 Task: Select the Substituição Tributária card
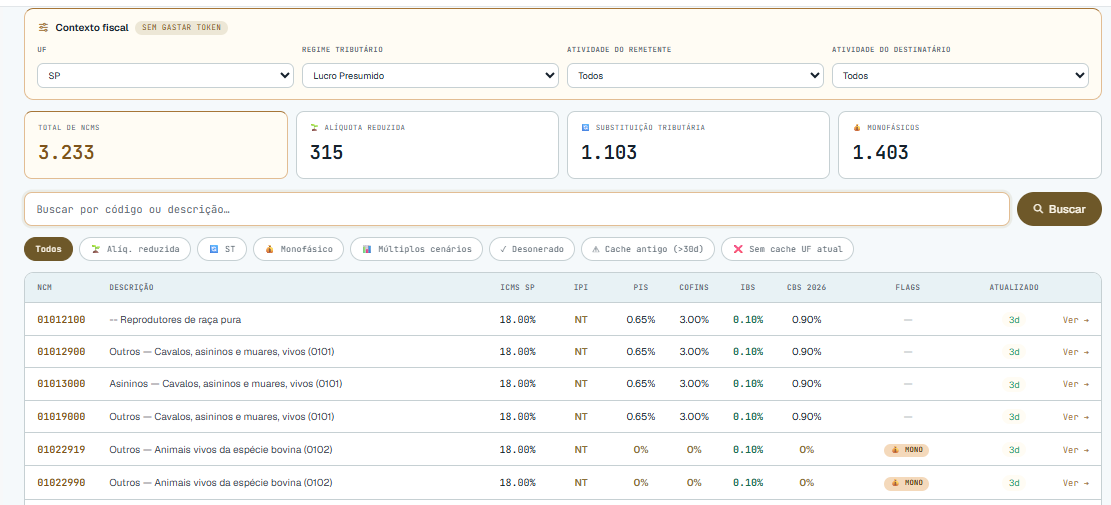tap(698, 144)
